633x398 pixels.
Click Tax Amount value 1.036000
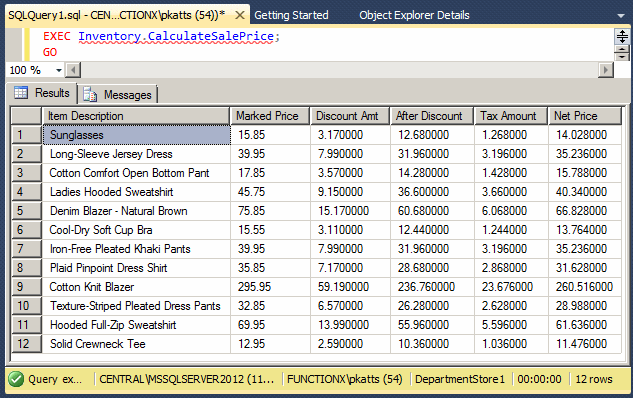point(511,344)
